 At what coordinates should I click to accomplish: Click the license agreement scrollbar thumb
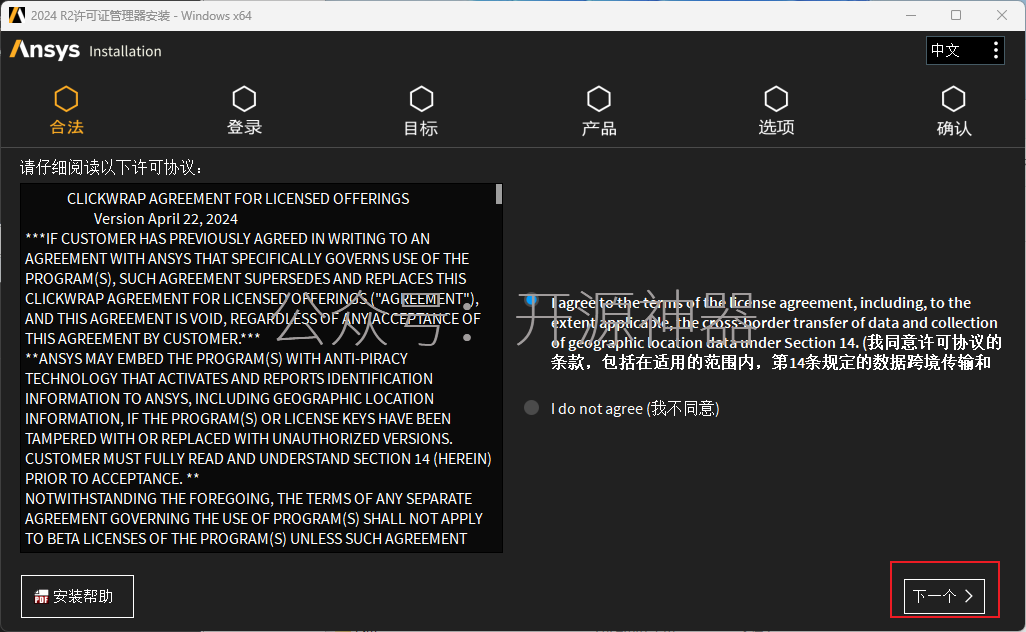point(499,194)
